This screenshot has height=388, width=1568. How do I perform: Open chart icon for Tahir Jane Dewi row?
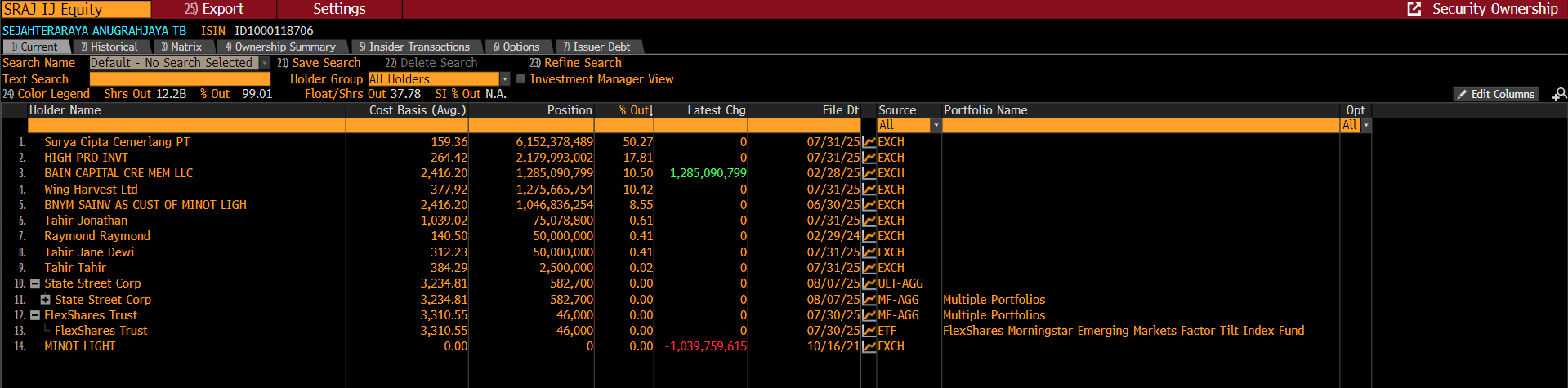point(869,252)
